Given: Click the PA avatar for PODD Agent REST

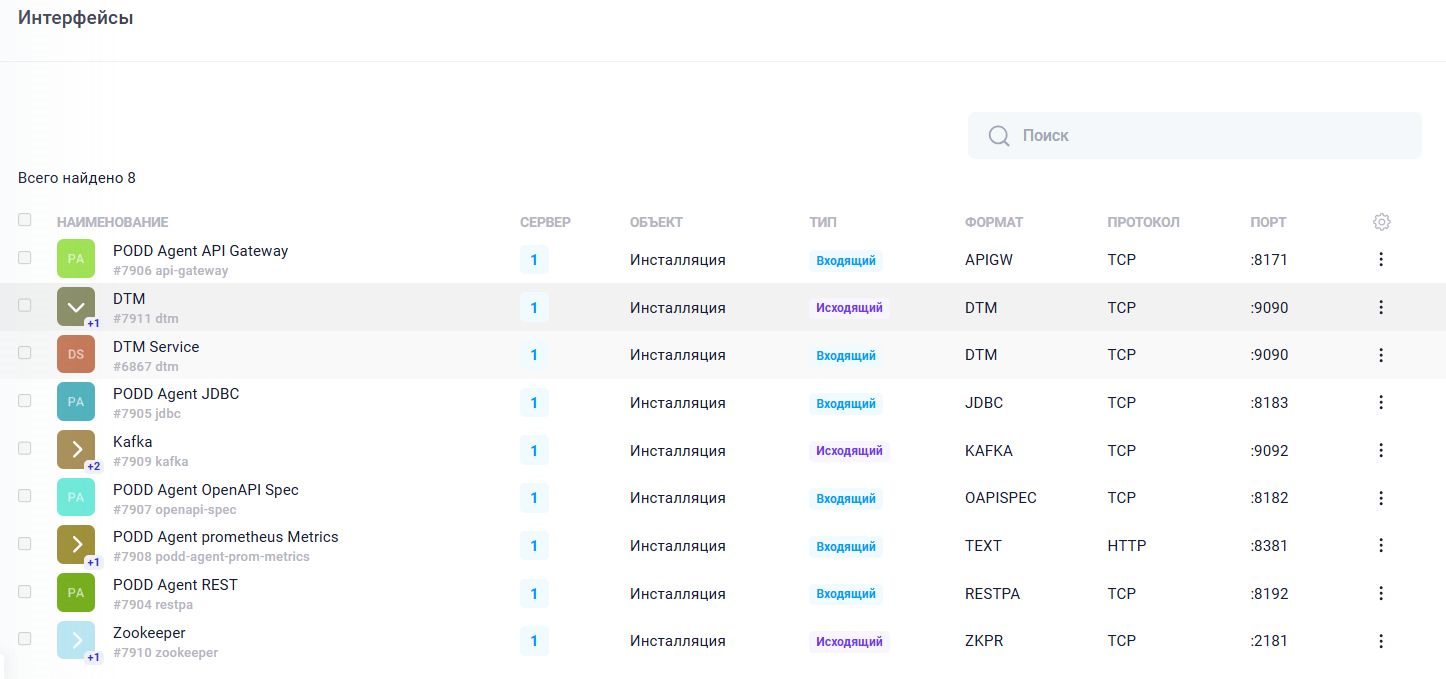Looking at the screenshot, I should click(x=76, y=593).
